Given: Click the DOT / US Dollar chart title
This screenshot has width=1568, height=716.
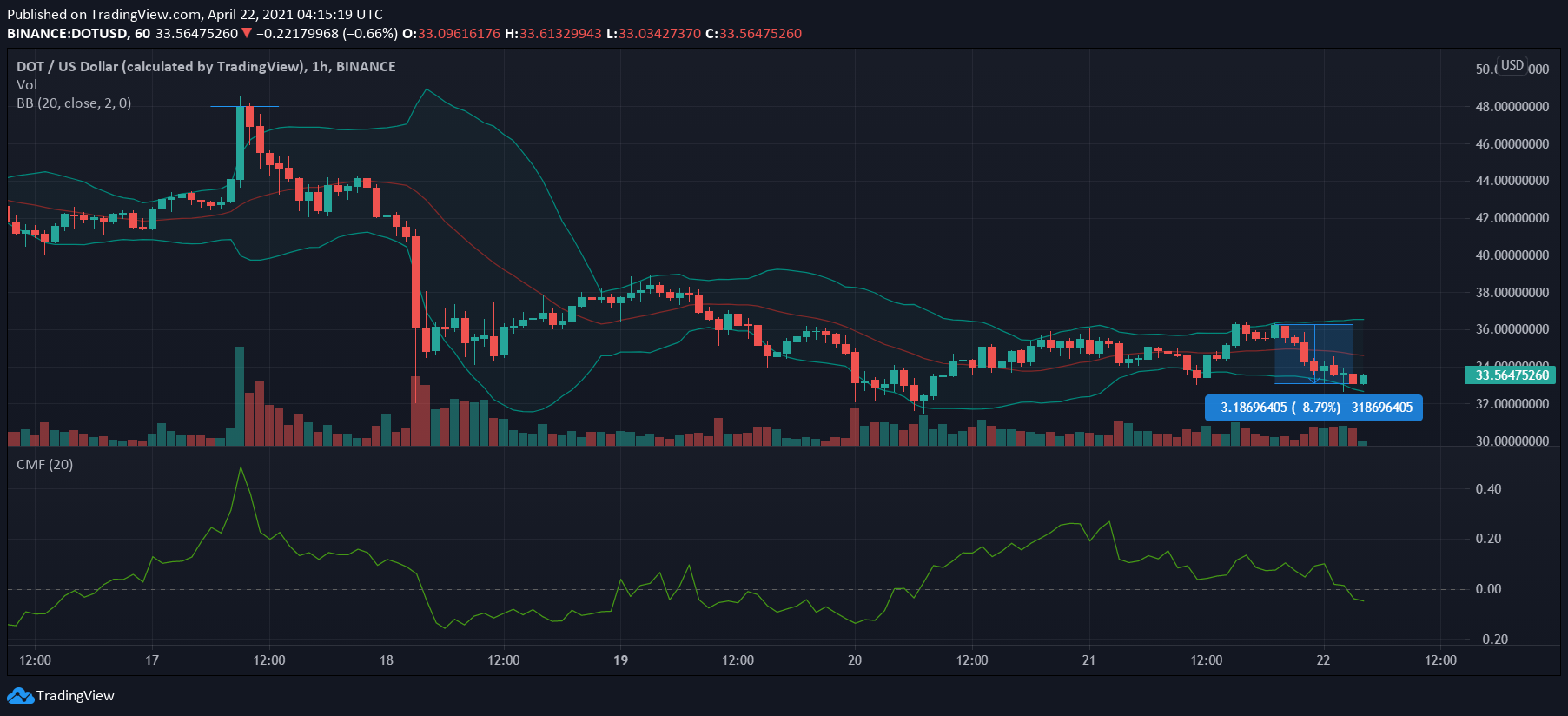Looking at the screenshot, I should pos(206,67).
